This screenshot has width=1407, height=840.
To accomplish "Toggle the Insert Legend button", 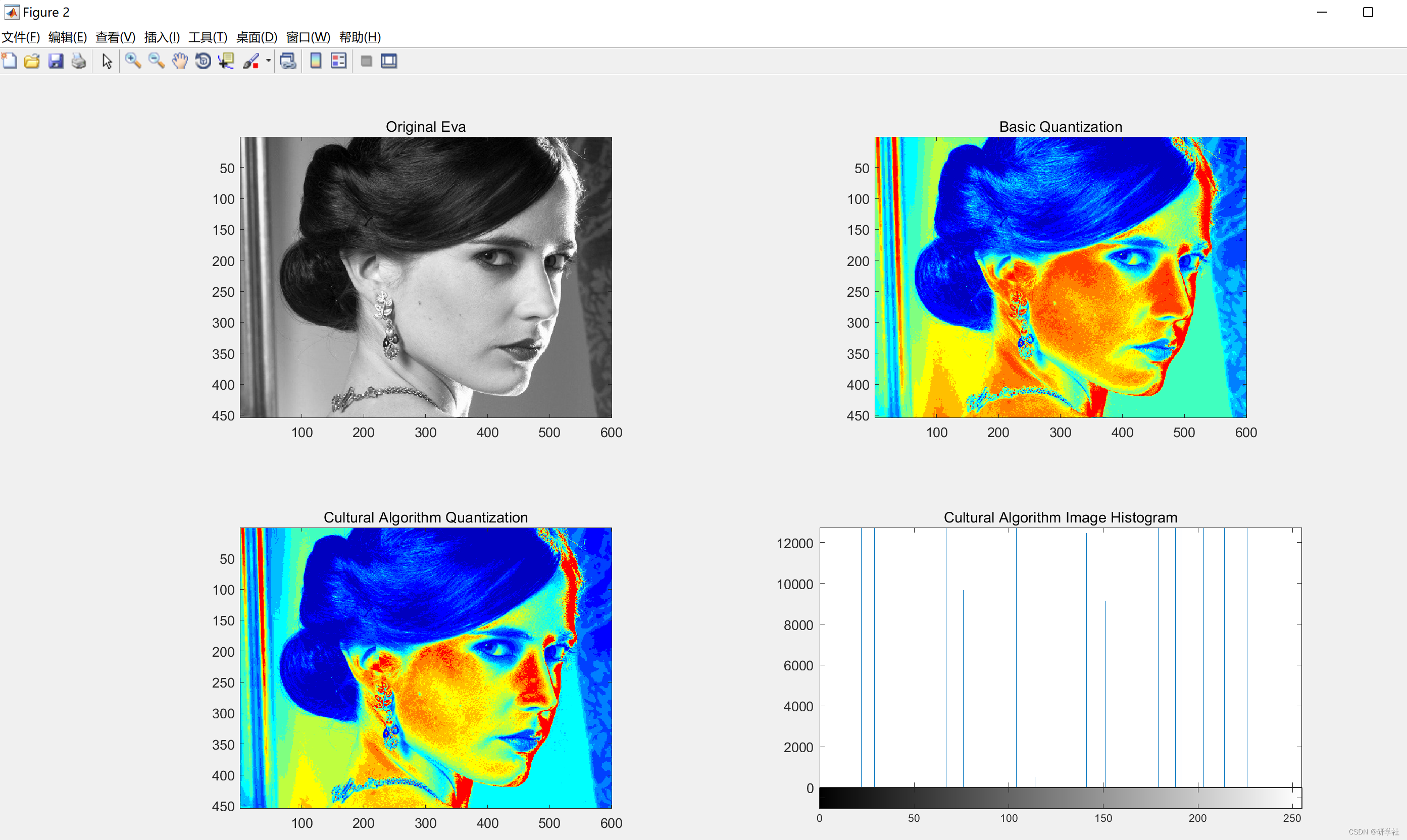I will pos(338,61).
